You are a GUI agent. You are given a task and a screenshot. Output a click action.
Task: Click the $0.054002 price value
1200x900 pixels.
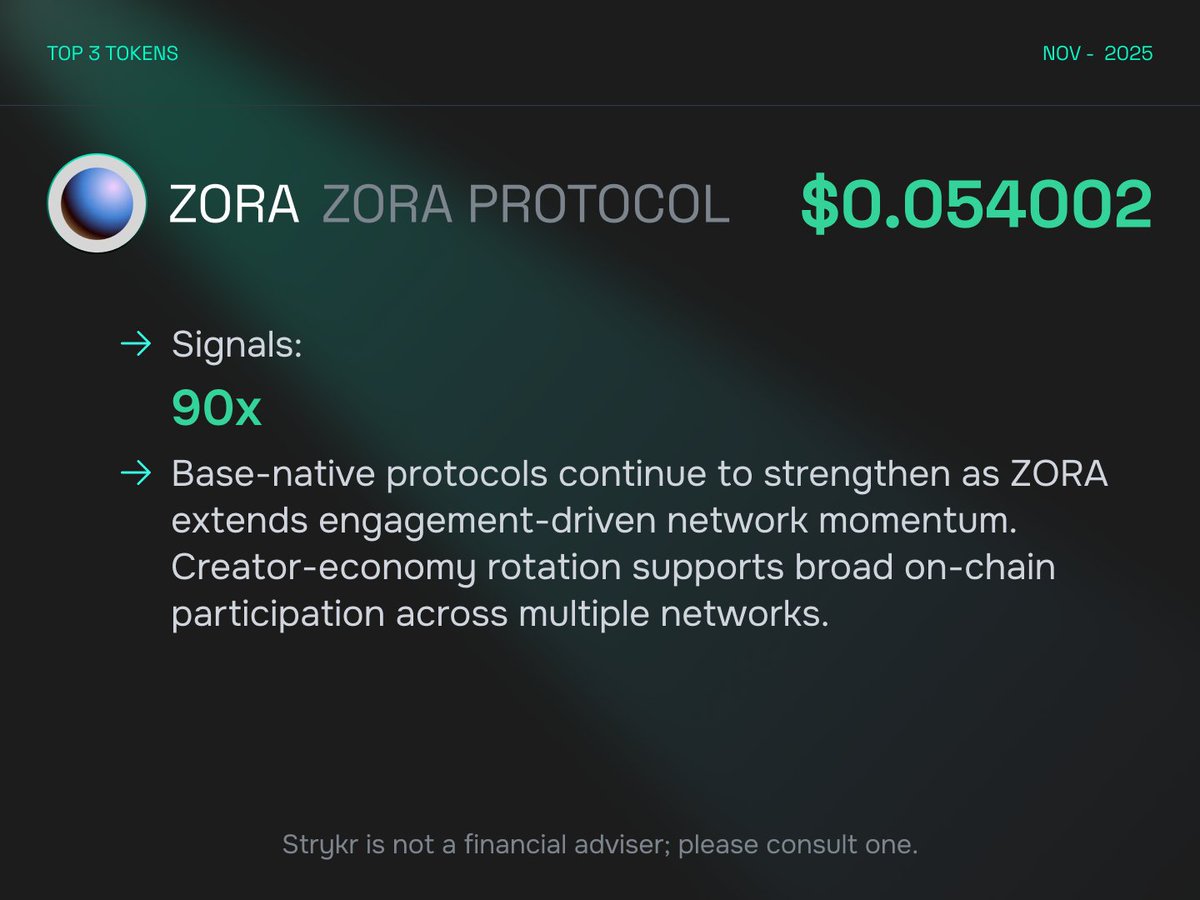[x=976, y=205]
